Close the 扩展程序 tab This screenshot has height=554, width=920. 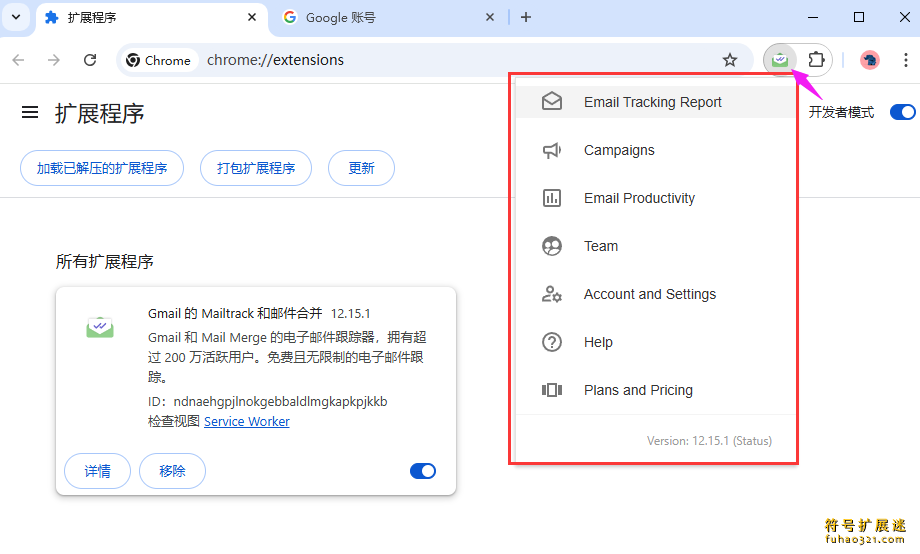click(x=252, y=18)
